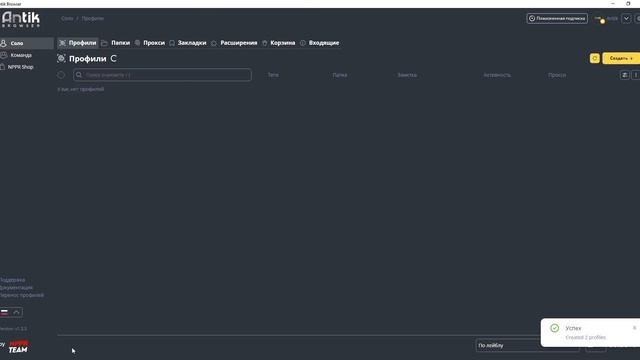Click the fingerprint icon beside Профили heading
This screenshot has width=640, height=360.
(61, 59)
